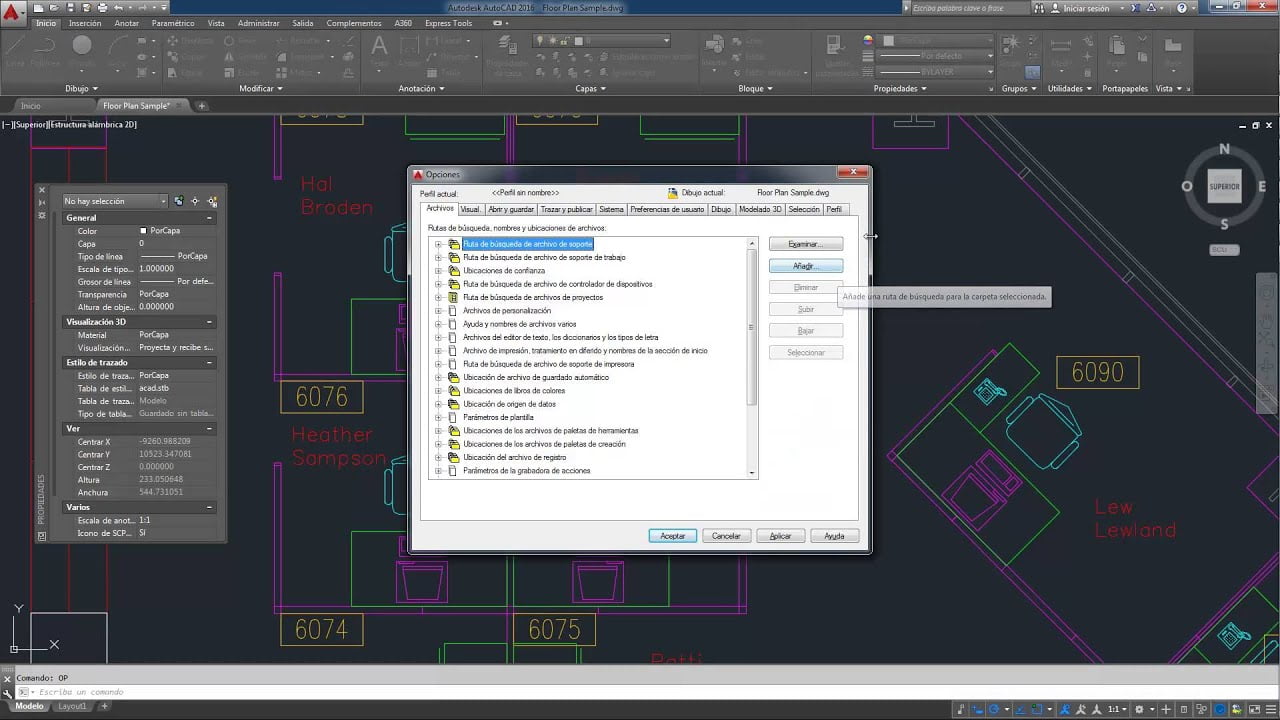Switch to the Sistema tab in Opciones
This screenshot has height=720, width=1280.
click(611, 209)
